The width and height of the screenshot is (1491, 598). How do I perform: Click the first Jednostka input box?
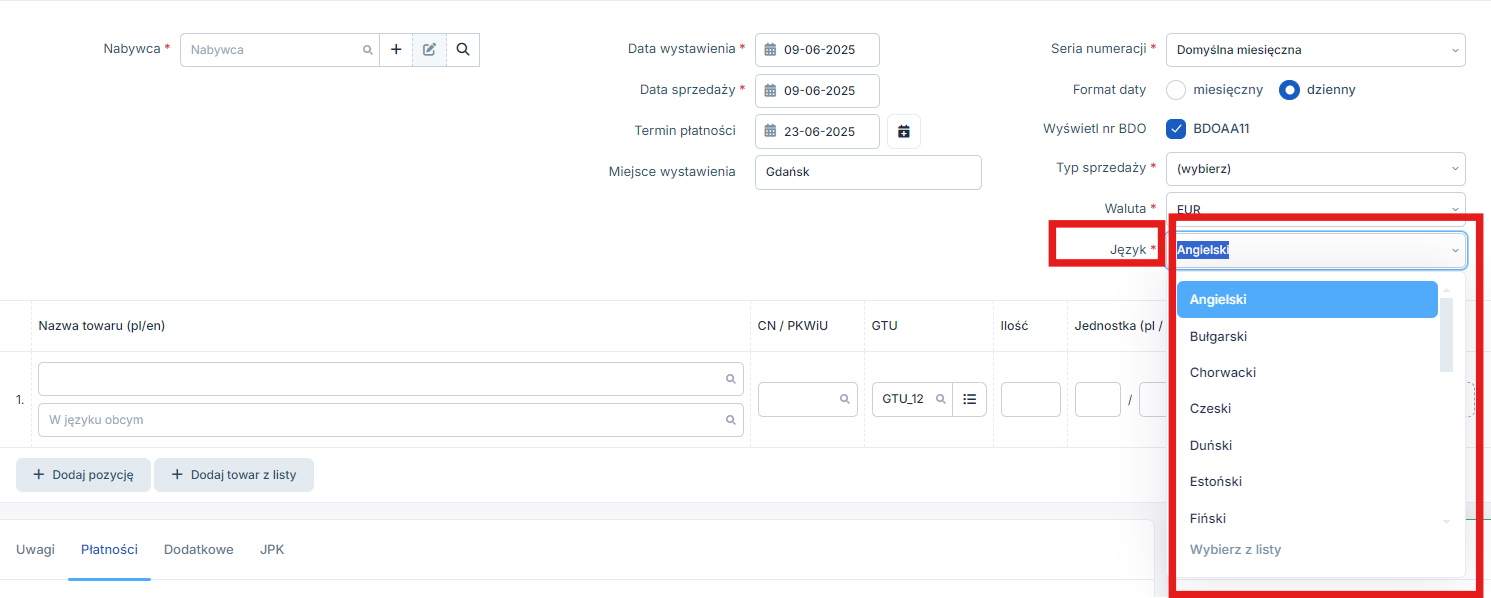pyautogui.click(x=1098, y=399)
